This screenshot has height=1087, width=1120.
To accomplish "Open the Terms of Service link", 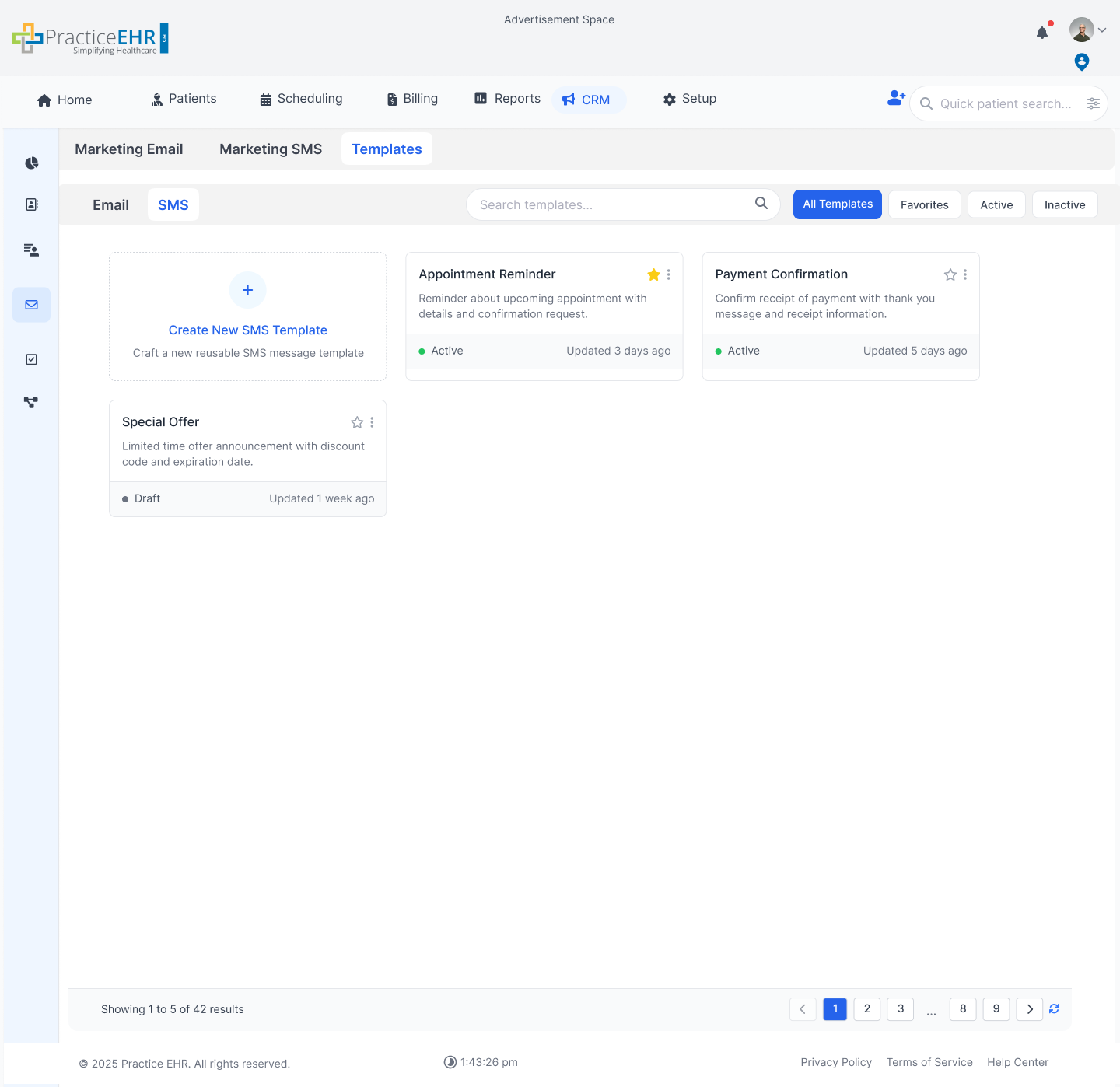I will click(929, 1062).
